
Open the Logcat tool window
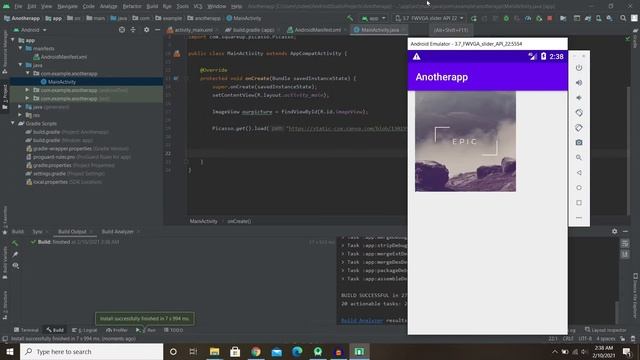pyautogui.click(x=85, y=330)
